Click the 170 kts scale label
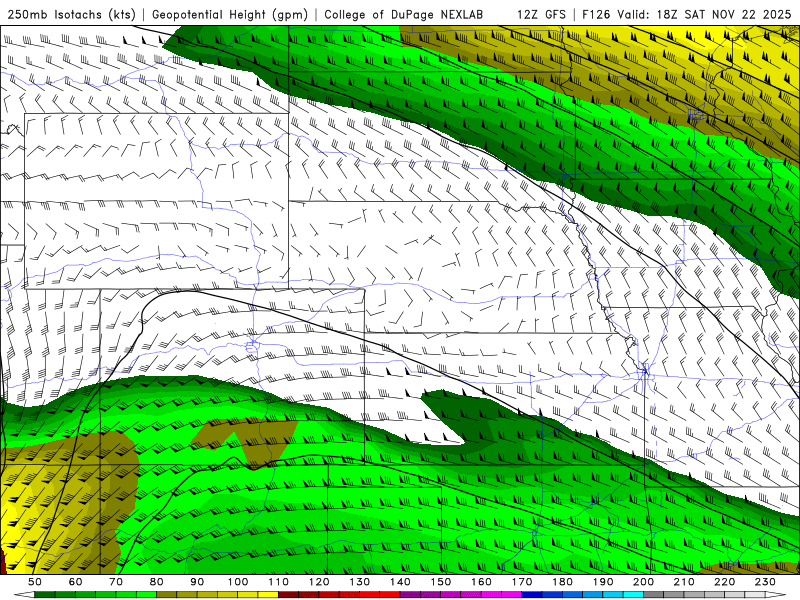Screen dimensions: 800x600 click(x=522, y=582)
